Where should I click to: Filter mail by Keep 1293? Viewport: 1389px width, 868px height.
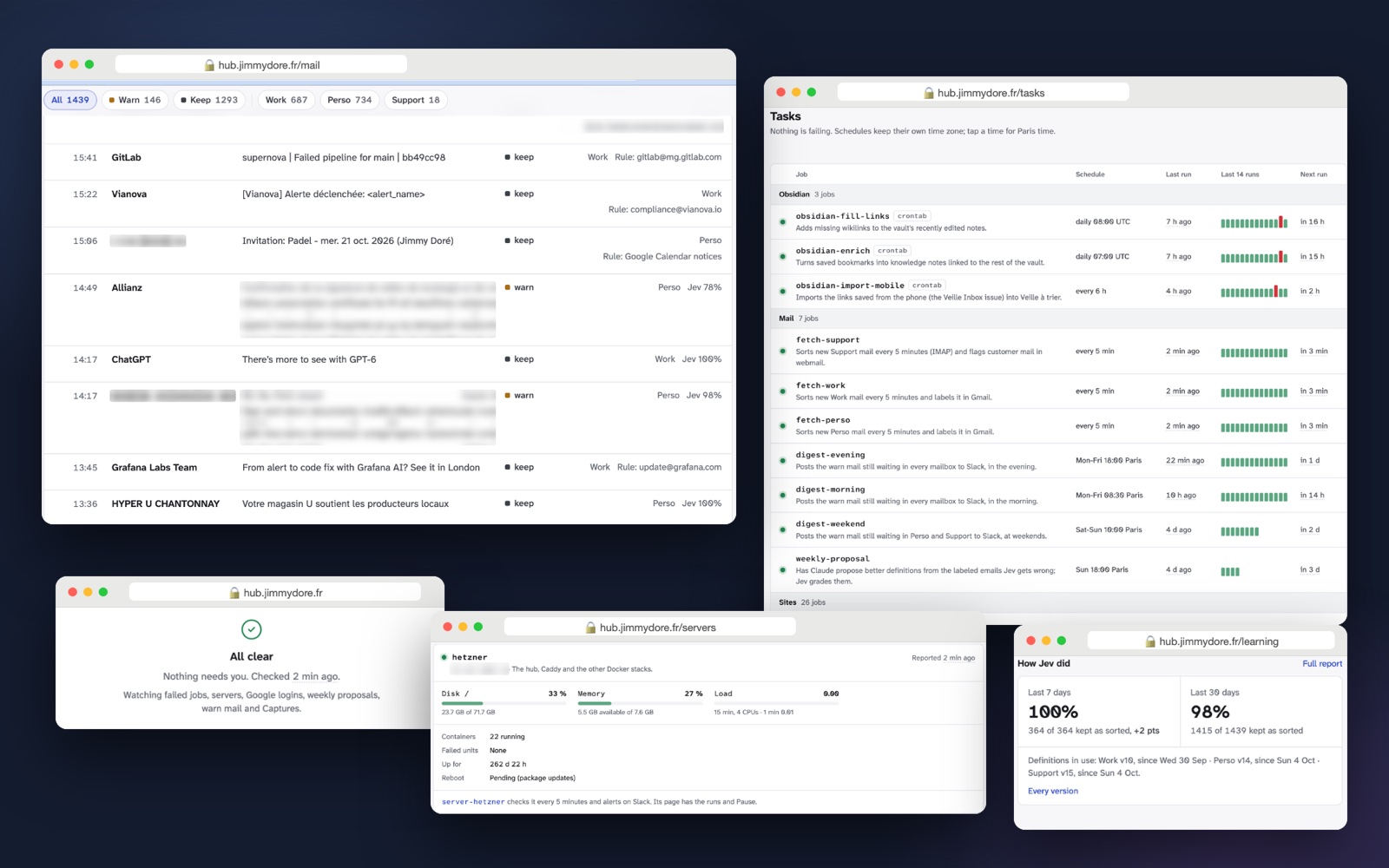[209, 100]
